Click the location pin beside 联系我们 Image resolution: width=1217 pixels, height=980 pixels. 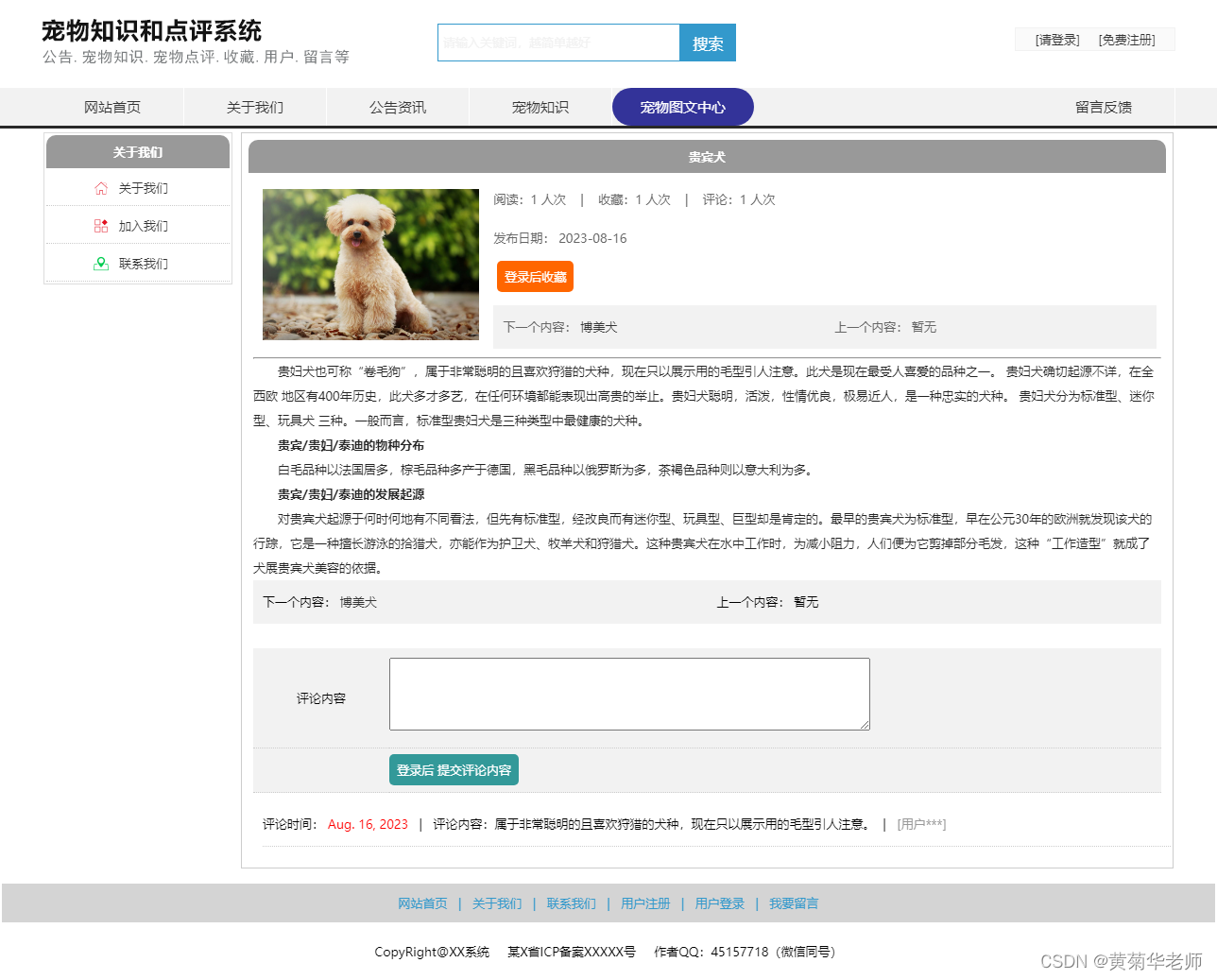[x=101, y=263]
